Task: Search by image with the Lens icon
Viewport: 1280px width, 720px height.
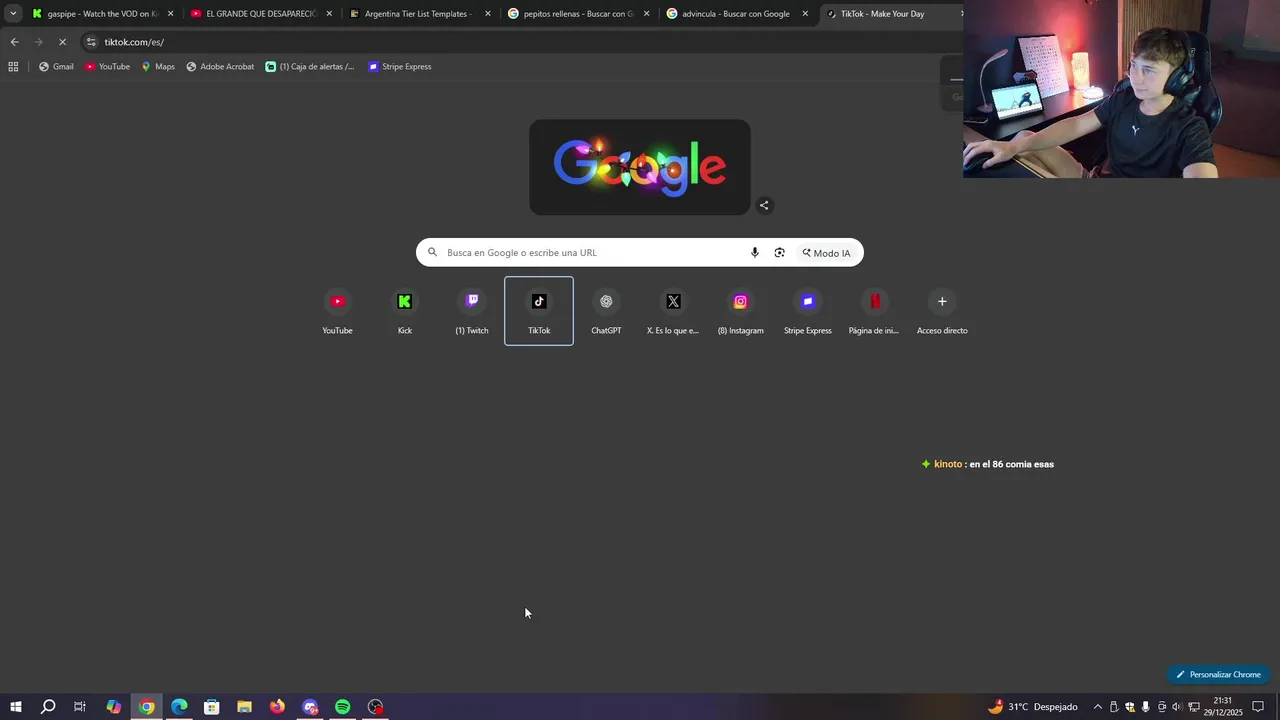Action: click(x=779, y=253)
